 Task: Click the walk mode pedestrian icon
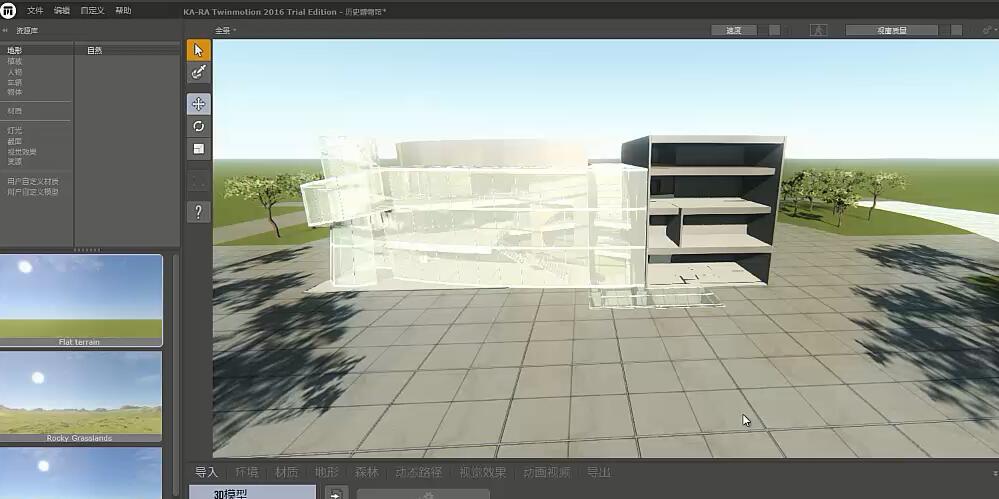tap(819, 30)
